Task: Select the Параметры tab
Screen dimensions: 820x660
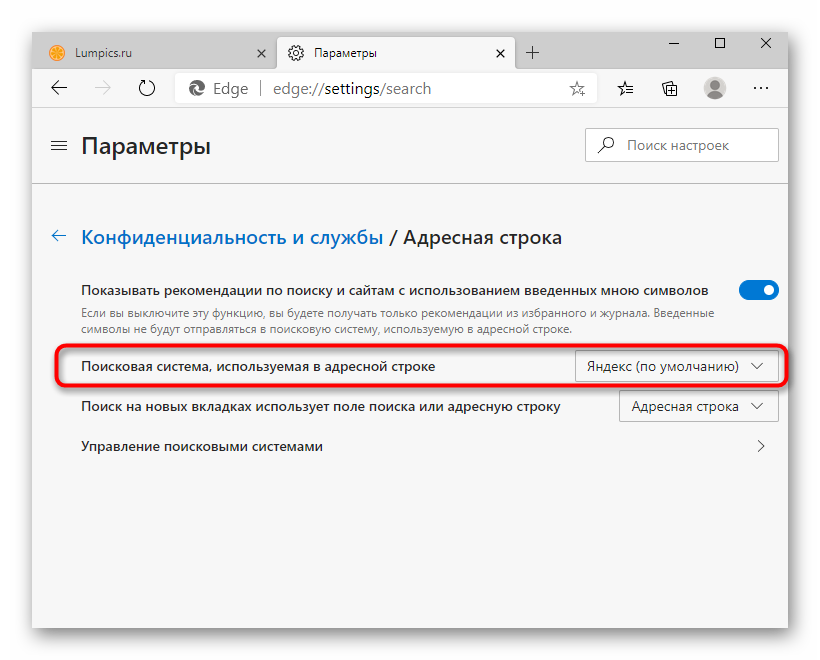Action: (x=396, y=53)
